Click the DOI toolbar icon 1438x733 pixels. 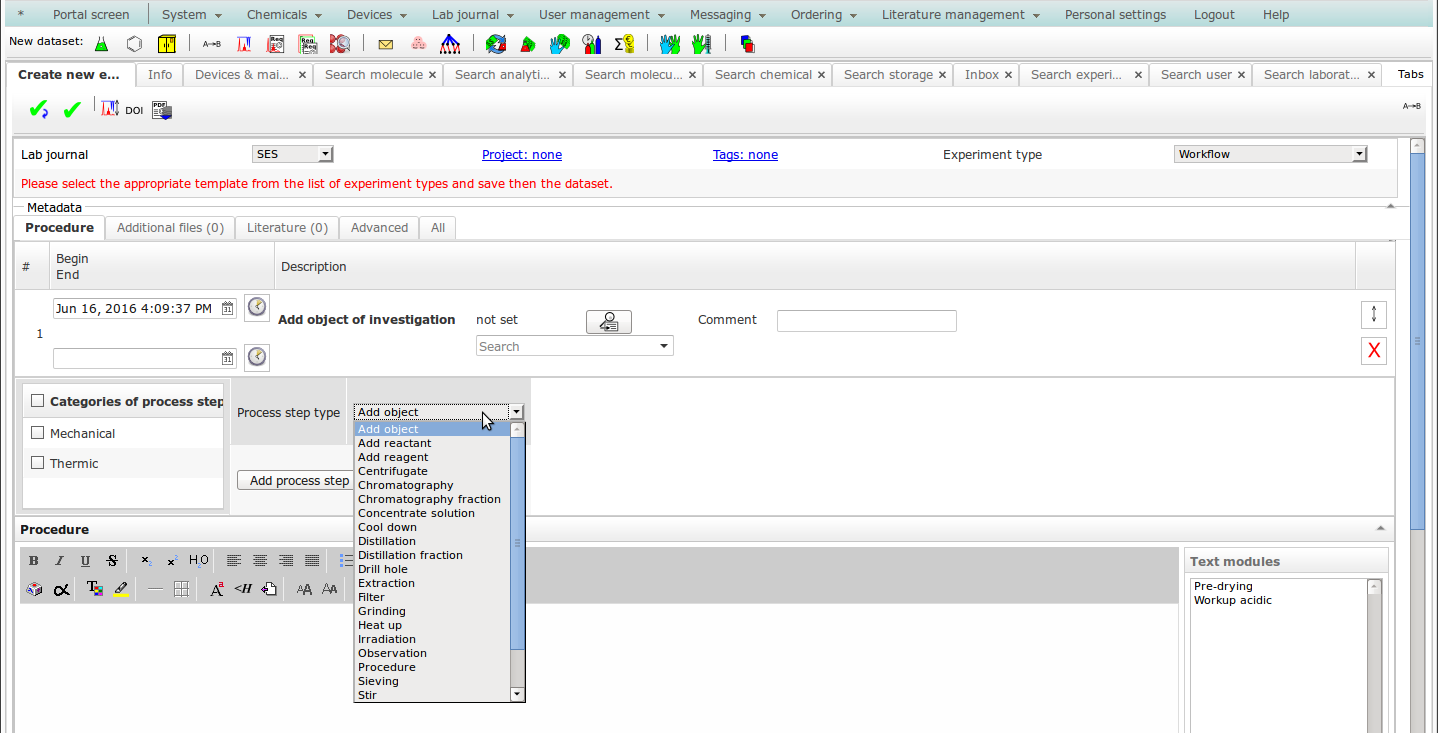click(134, 111)
